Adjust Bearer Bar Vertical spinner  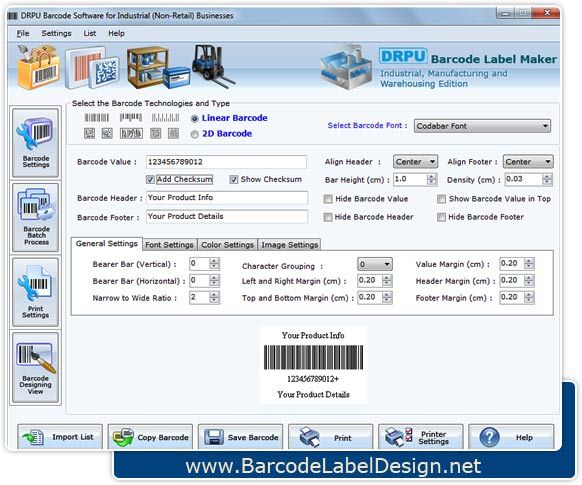point(214,264)
